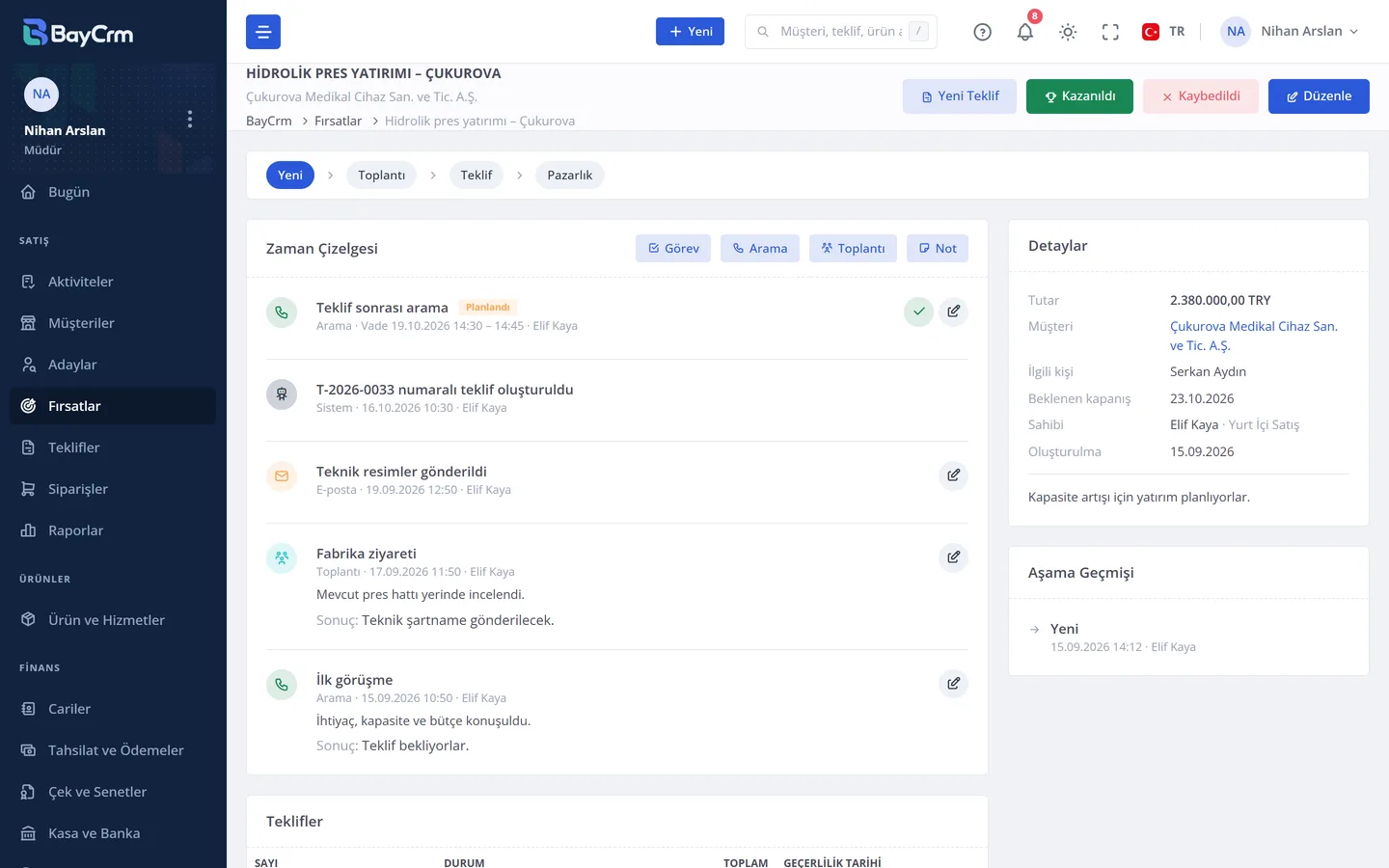Open sidebar profile three-dot menu
Image resolution: width=1389 pixels, height=868 pixels.
coord(190,119)
